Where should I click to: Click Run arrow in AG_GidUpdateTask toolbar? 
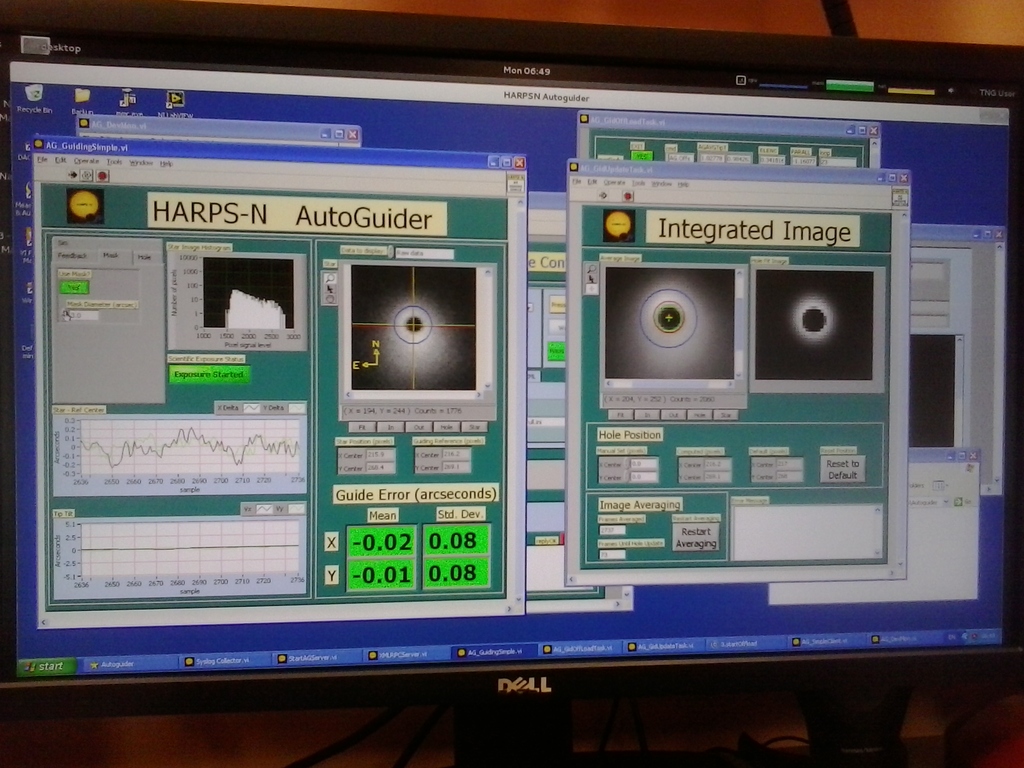coord(603,195)
